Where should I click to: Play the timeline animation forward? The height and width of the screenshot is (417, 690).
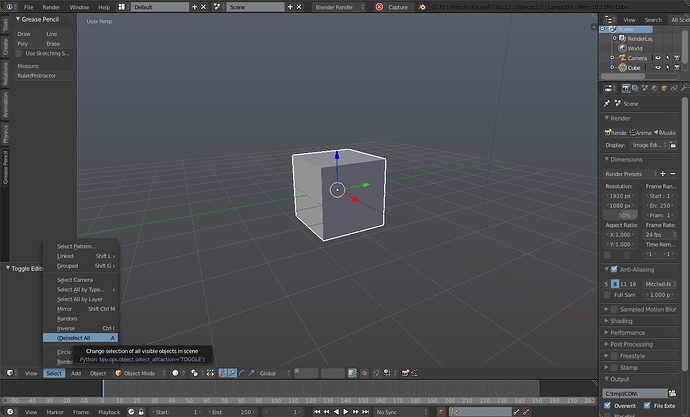point(346,412)
